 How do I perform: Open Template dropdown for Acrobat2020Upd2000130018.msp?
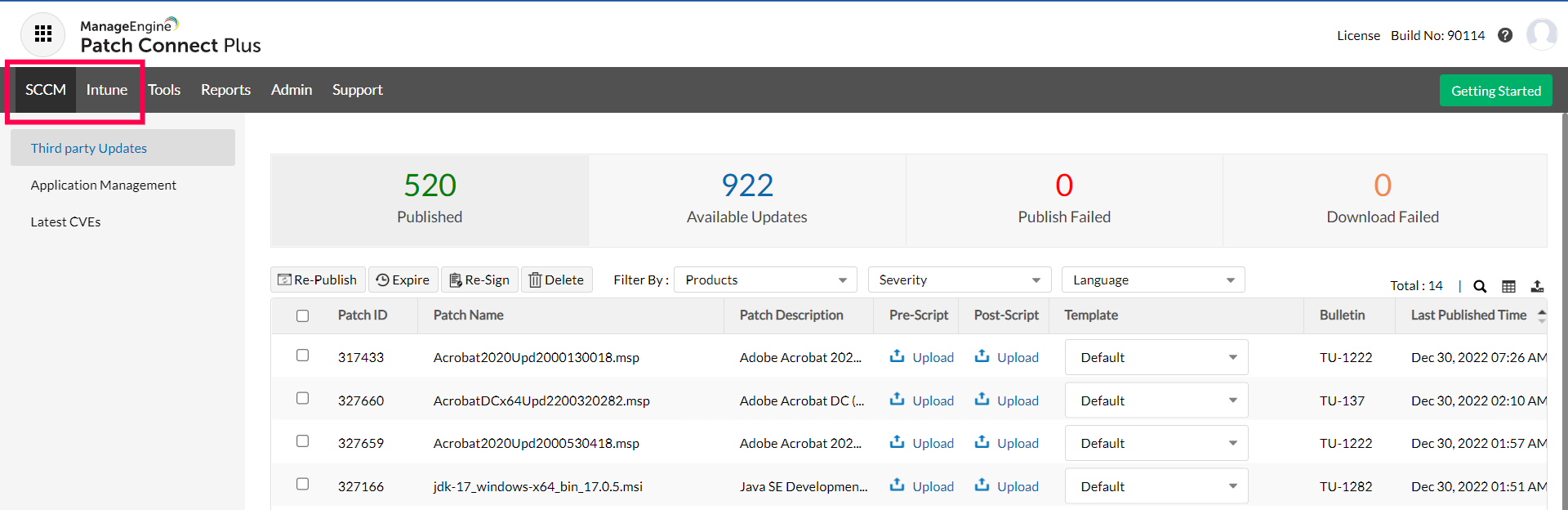(x=1156, y=357)
